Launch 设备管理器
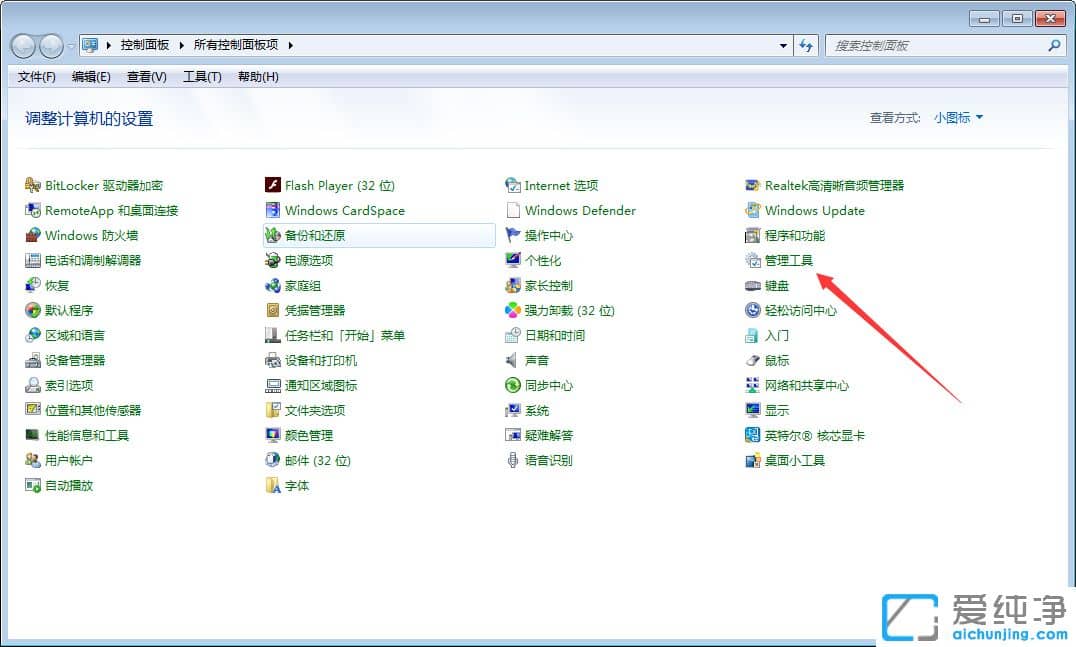1076x647 pixels. tap(73, 360)
